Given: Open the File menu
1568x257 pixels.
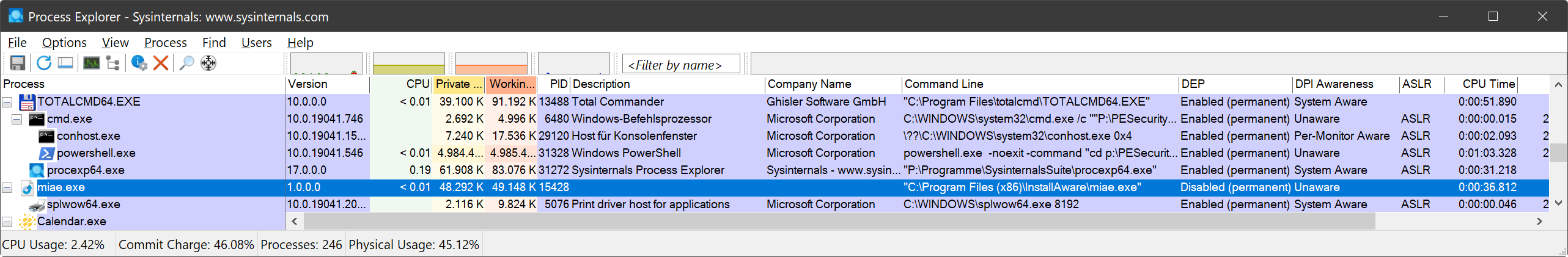Looking at the screenshot, I should [x=17, y=43].
